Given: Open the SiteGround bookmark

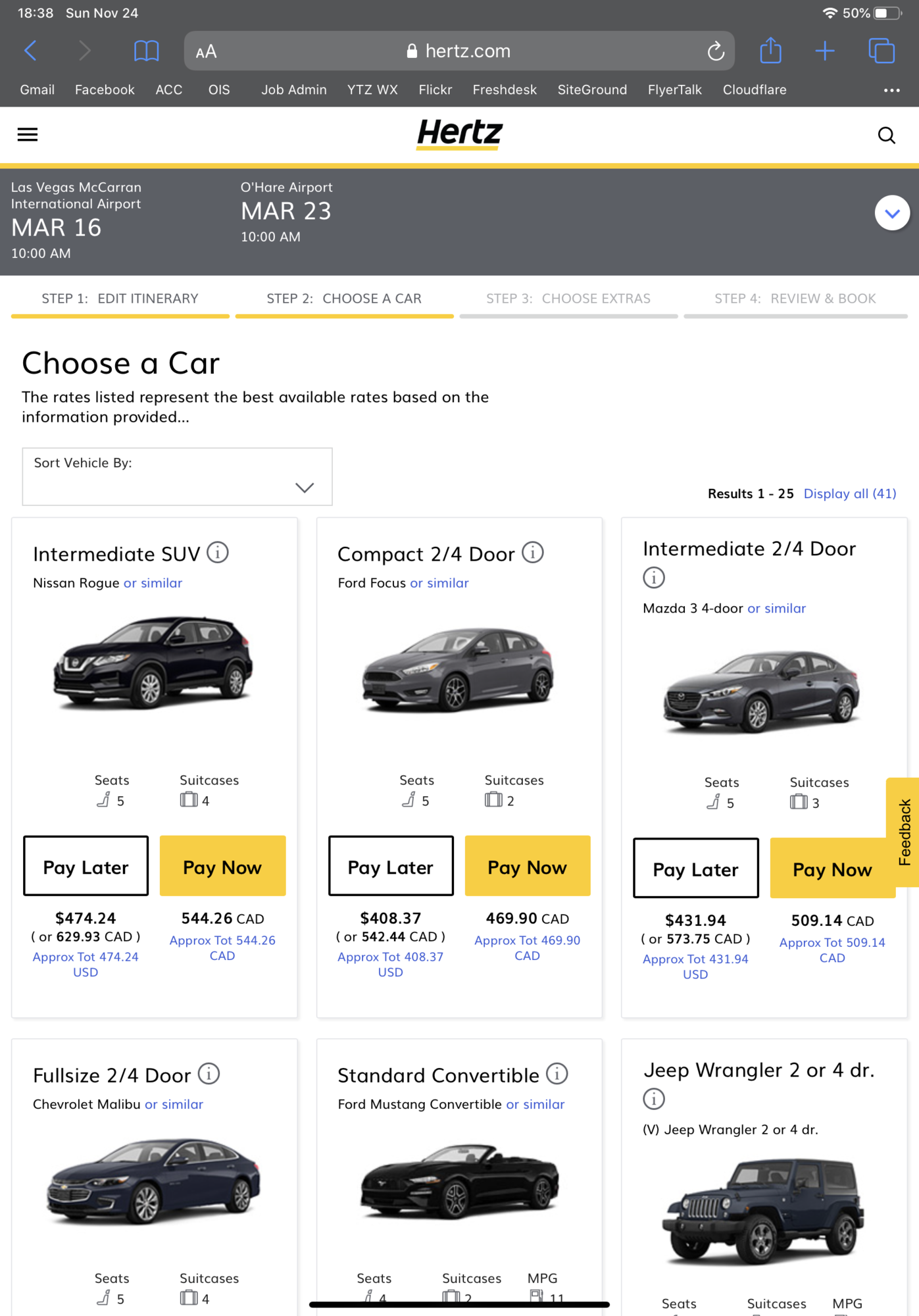Looking at the screenshot, I should click(592, 90).
